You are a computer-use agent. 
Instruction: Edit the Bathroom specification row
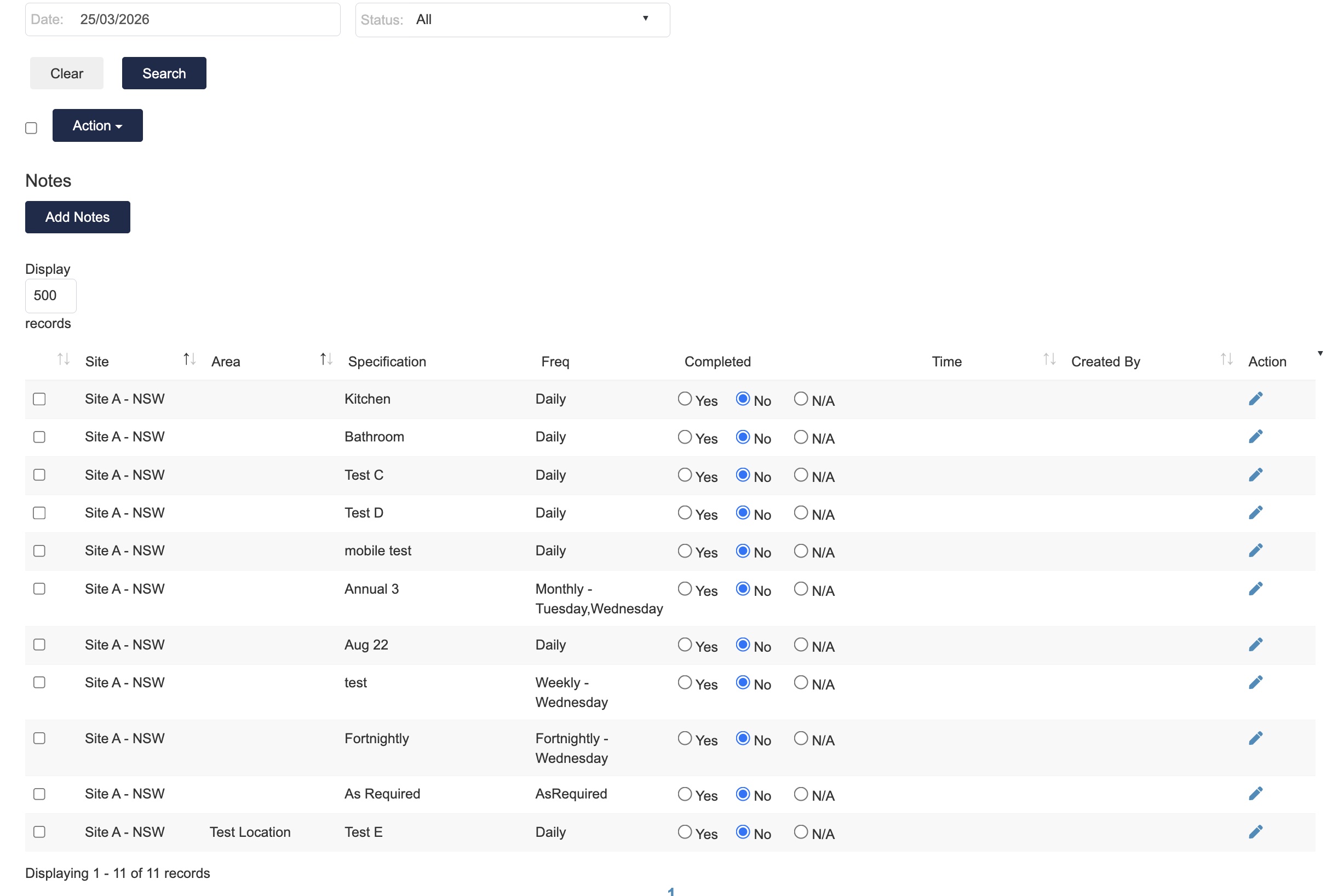1255,436
